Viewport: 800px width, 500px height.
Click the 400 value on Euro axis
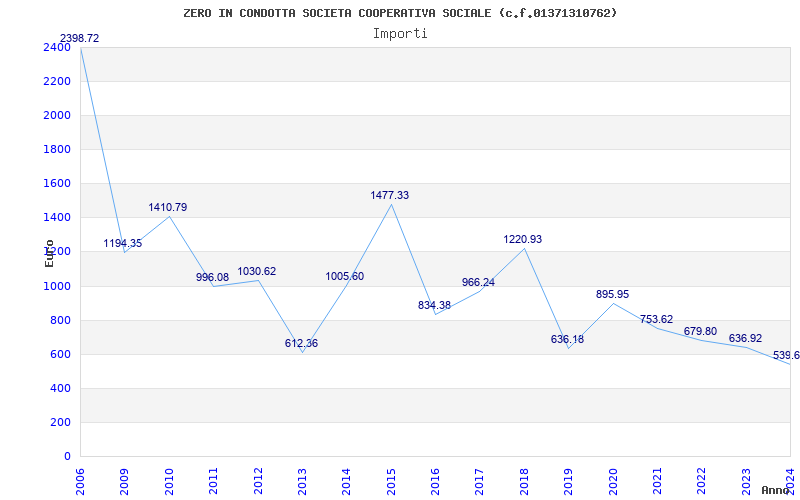coord(60,389)
